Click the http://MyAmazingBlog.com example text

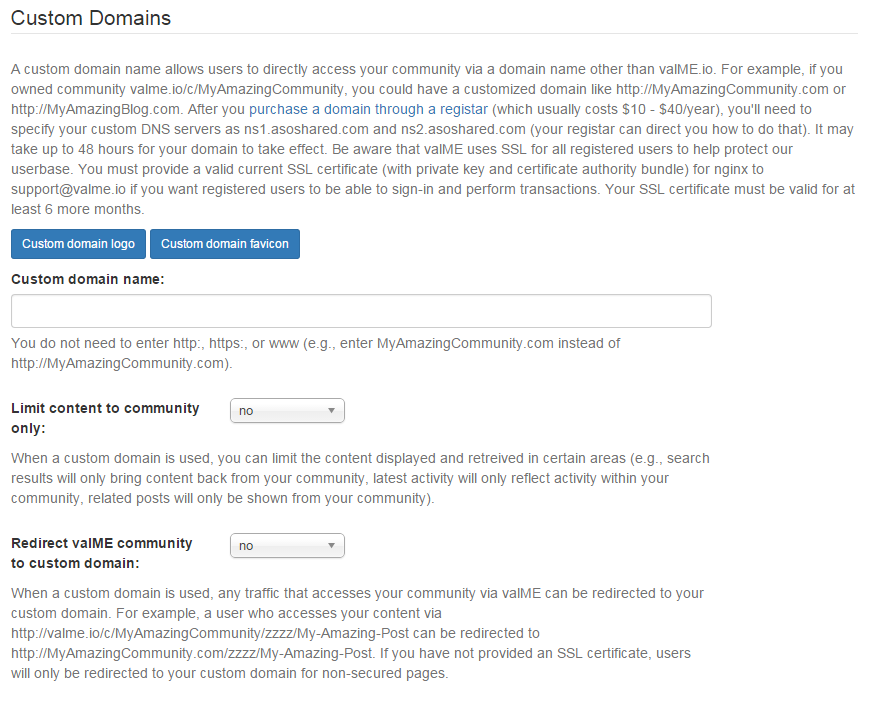coord(96,109)
